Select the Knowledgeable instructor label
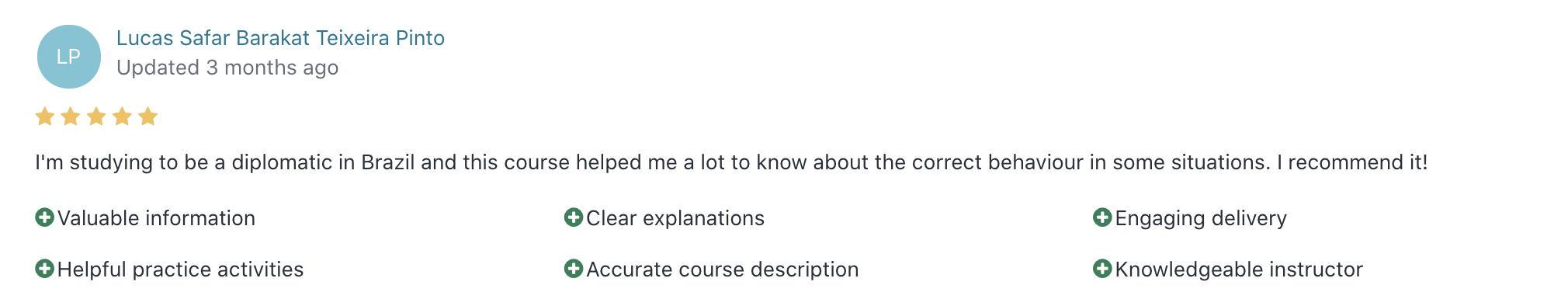Viewport: 1568px width, 306px height. click(1239, 269)
